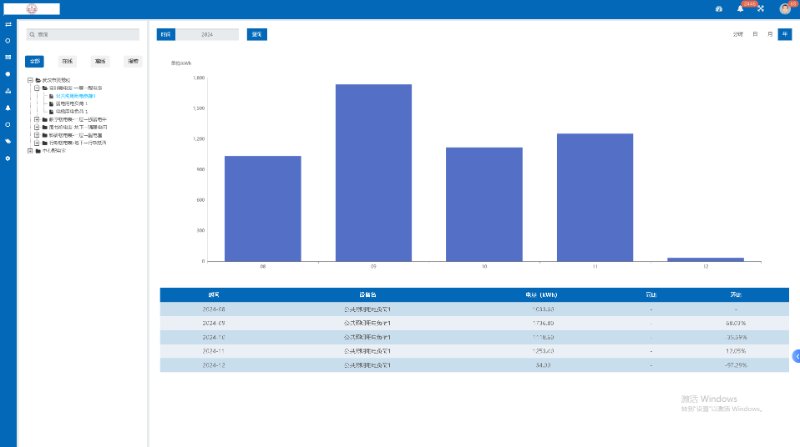Open the user avatar menu
Screen dimensions: 800x447
785,9
